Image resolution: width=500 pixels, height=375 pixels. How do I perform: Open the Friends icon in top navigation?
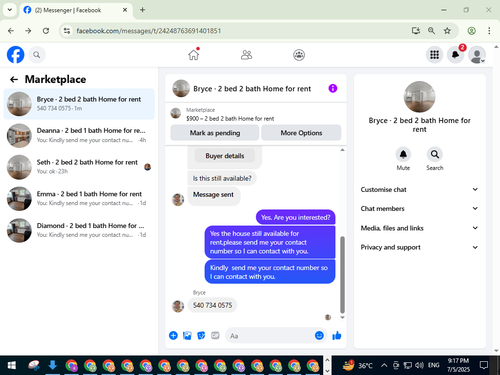246,55
